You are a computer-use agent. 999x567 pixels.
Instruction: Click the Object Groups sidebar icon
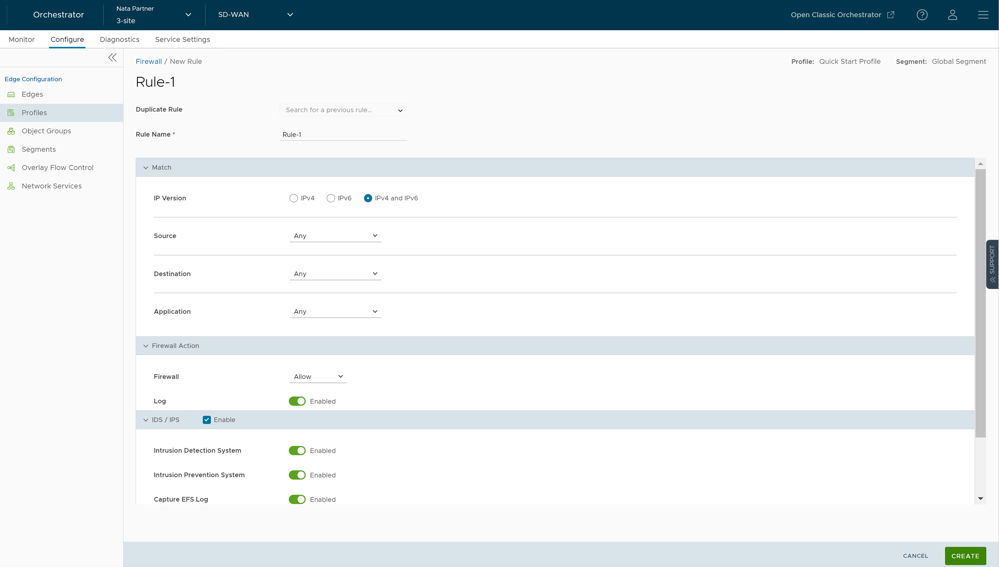[x=11, y=131]
